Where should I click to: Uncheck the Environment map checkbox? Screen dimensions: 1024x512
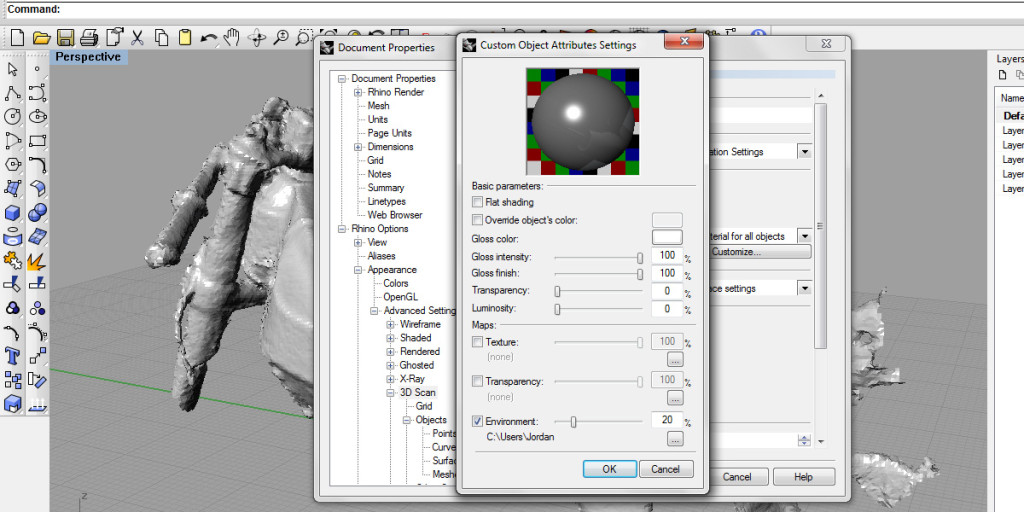tap(477, 421)
